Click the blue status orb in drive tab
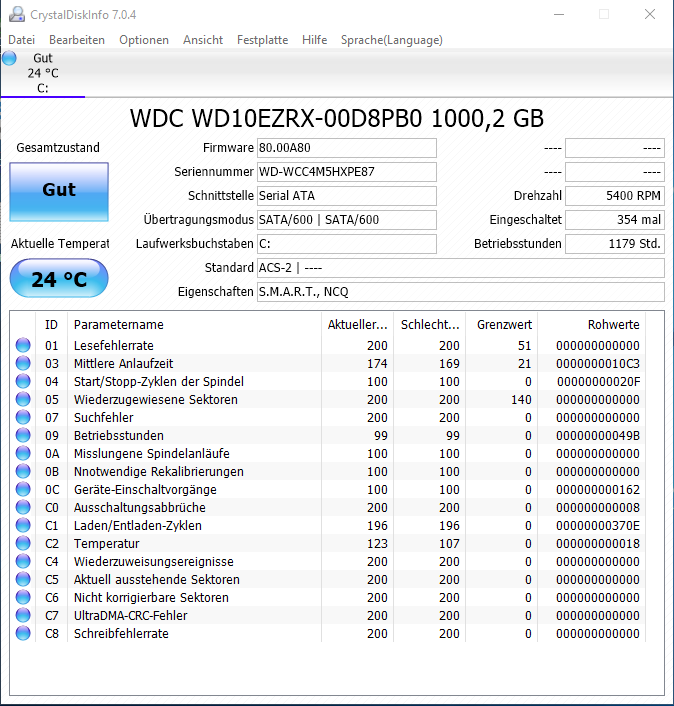The height and width of the screenshot is (706, 674). (9, 58)
